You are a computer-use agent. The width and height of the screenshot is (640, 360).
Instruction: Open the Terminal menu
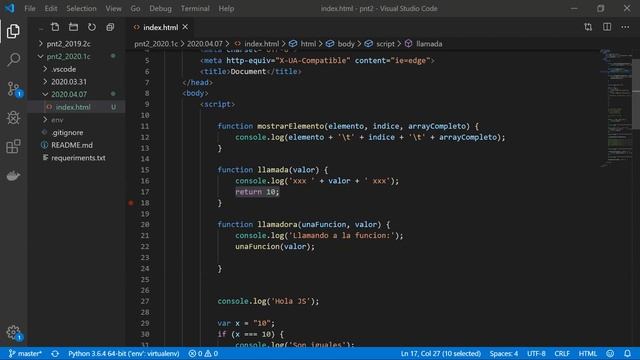click(x=195, y=8)
